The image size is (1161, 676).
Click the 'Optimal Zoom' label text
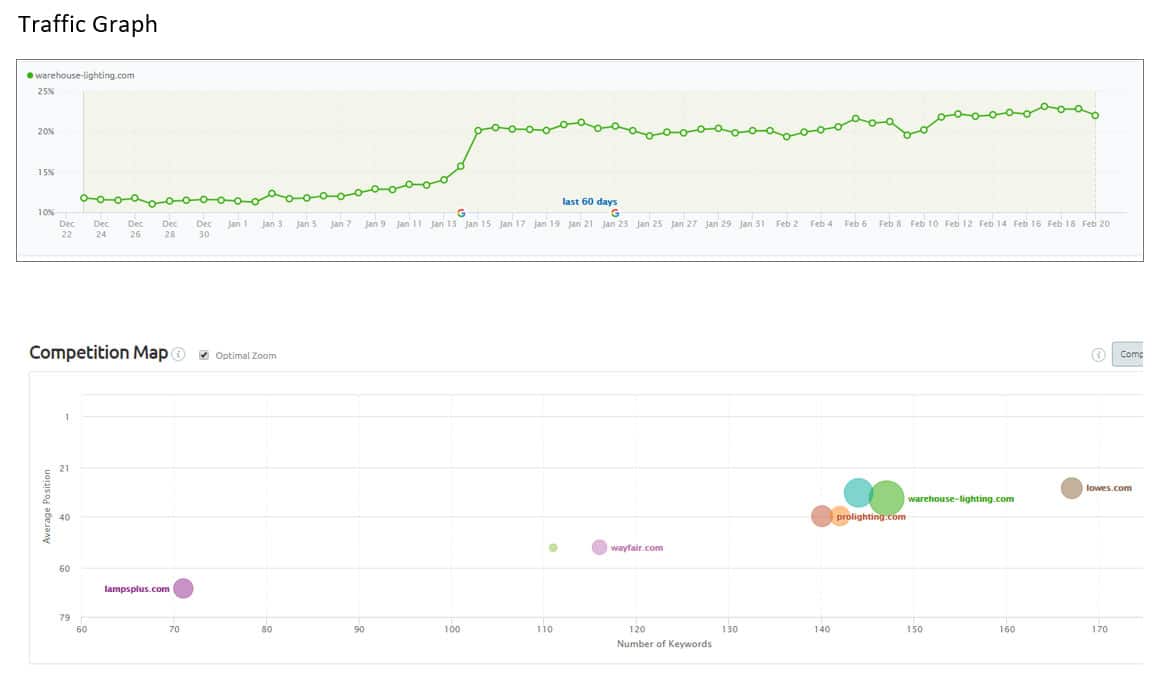pyautogui.click(x=246, y=355)
